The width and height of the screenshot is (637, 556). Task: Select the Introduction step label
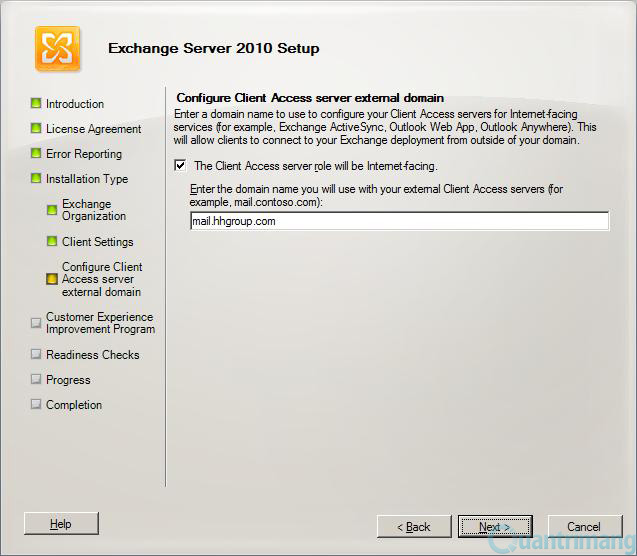[x=75, y=104]
